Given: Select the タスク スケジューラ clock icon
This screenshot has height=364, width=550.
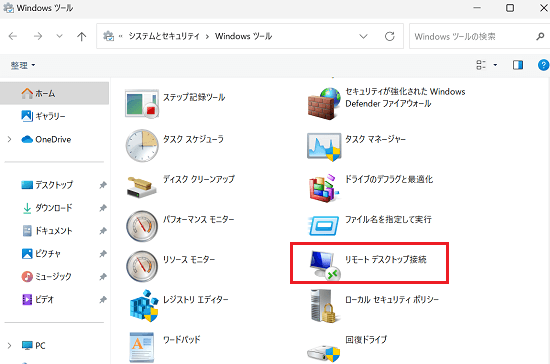Looking at the screenshot, I should pyautogui.click(x=142, y=146).
